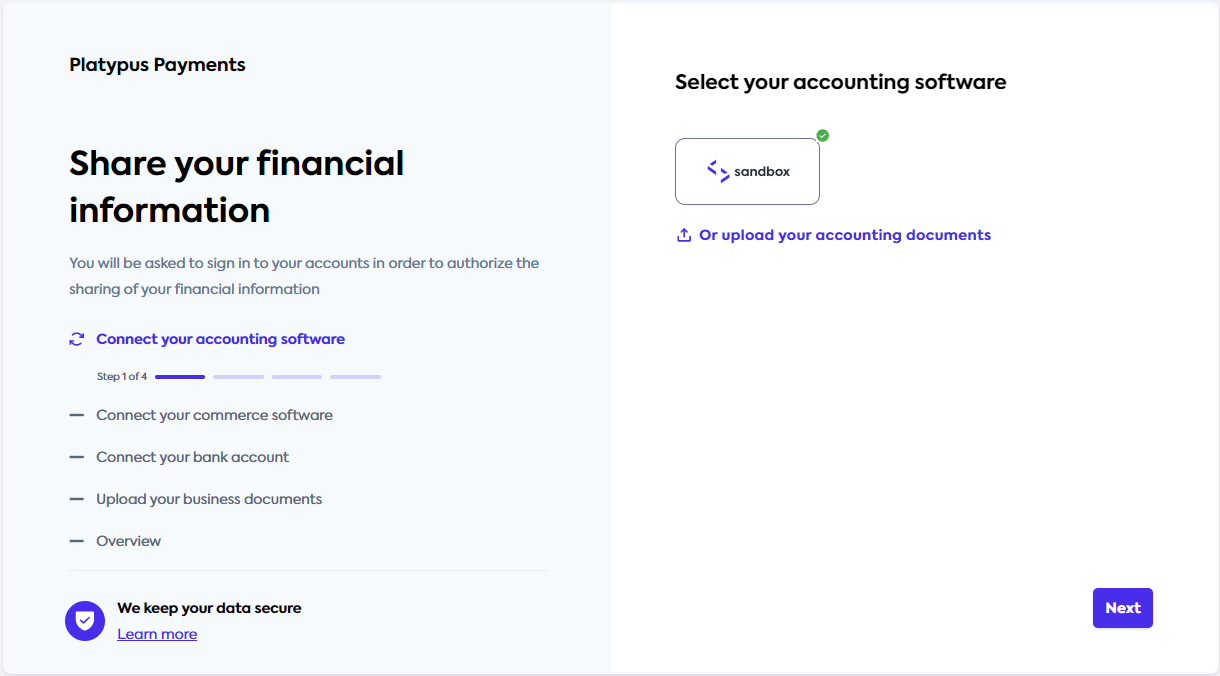Expand the Connect your bank account step
The image size is (1220, 676).
[x=192, y=457]
